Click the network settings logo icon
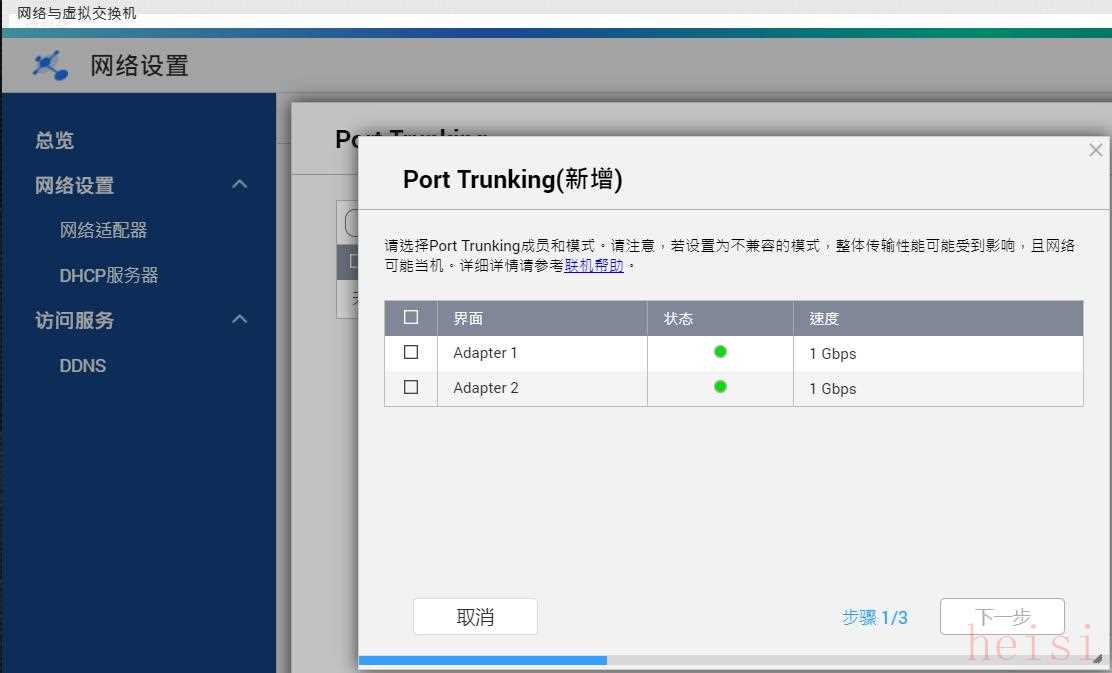Screen dimensions: 1112x673 [x=50, y=66]
